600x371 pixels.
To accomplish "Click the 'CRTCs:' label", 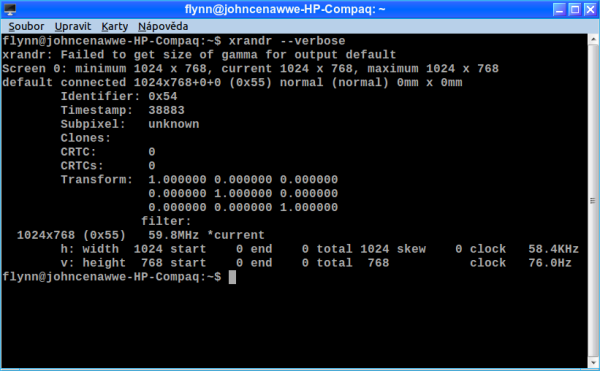I will [x=82, y=166].
